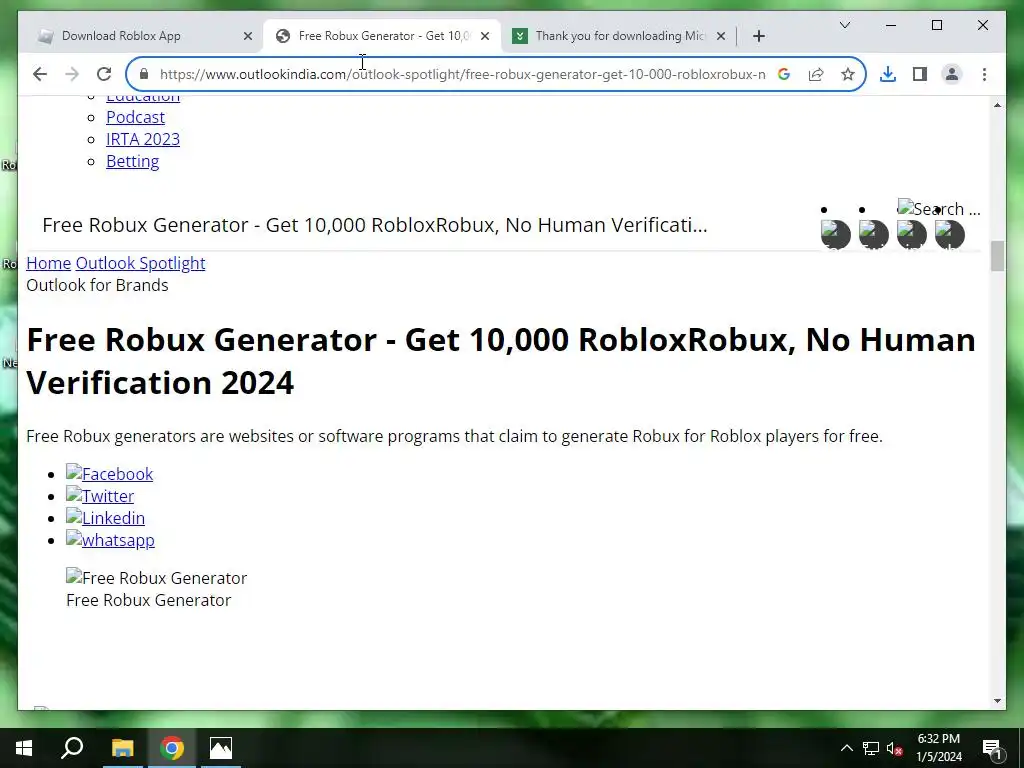1024x768 pixels.
Task: Open the Chrome three-dot menu
Action: click(984, 74)
